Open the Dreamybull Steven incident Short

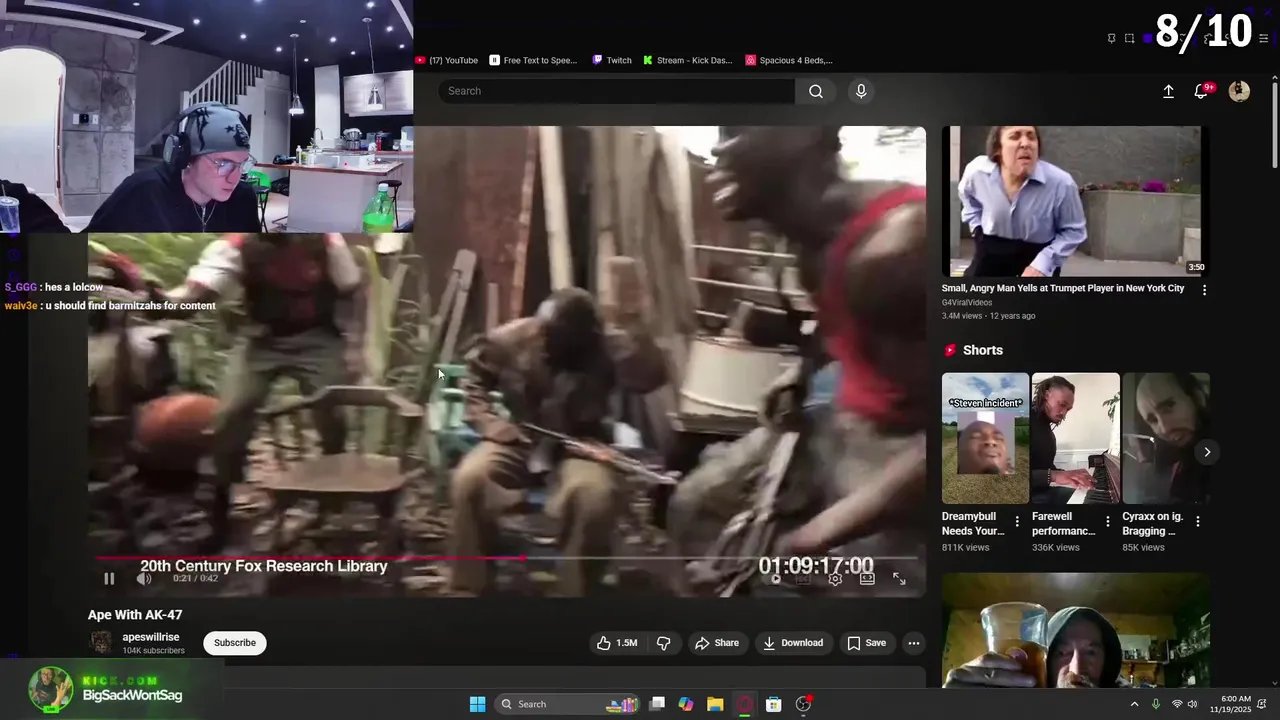[985, 438]
